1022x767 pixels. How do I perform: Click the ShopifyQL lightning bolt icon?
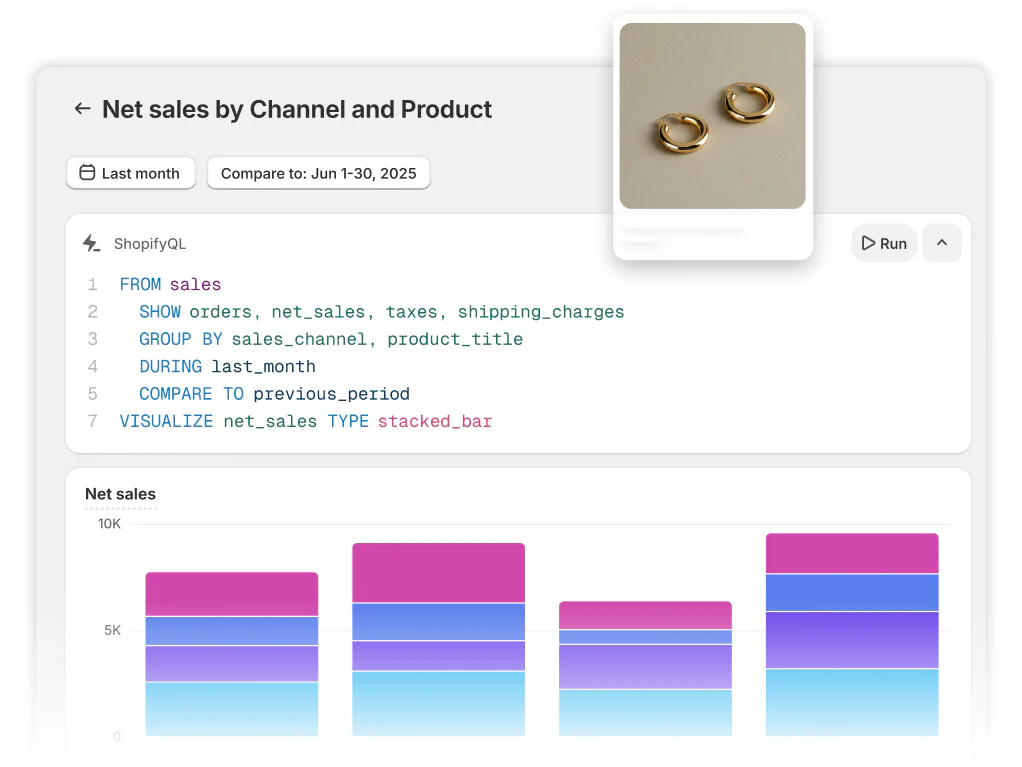point(91,243)
